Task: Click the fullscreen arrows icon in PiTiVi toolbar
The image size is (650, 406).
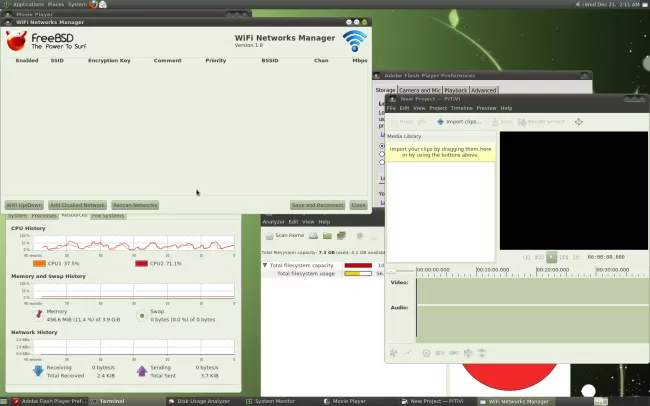Action: [579, 122]
